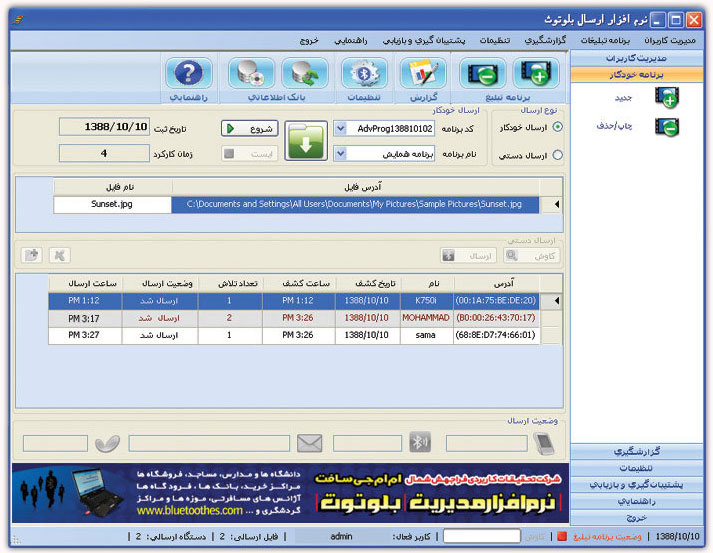Open the report chart icon in toolbar
Viewport: 713px width, 553px height.
coord(423,73)
